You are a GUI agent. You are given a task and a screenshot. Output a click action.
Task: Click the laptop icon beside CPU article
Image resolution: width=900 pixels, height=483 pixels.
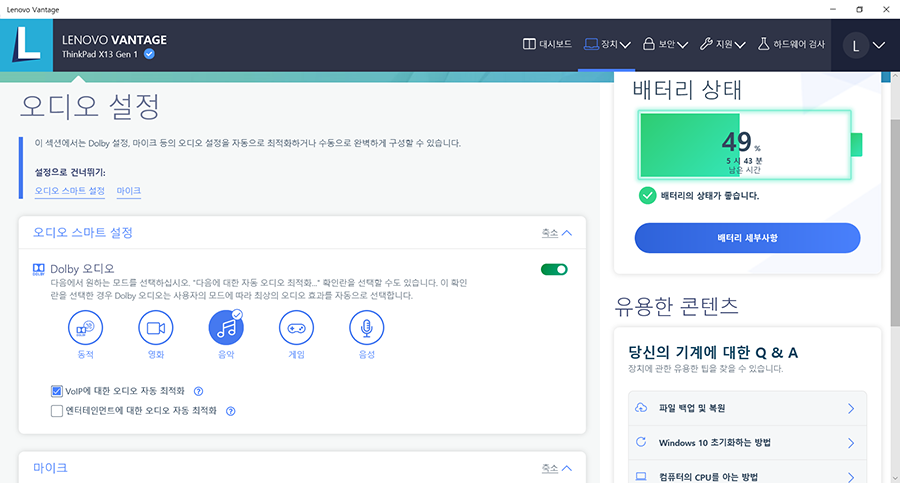(641, 477)
